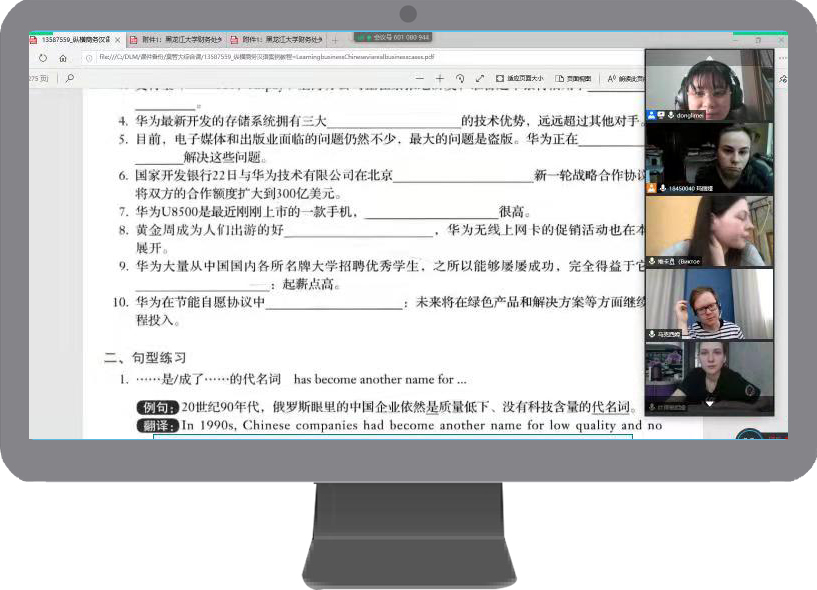
Task: Click donglimei's microphone icon
Action: coord(671,115)
